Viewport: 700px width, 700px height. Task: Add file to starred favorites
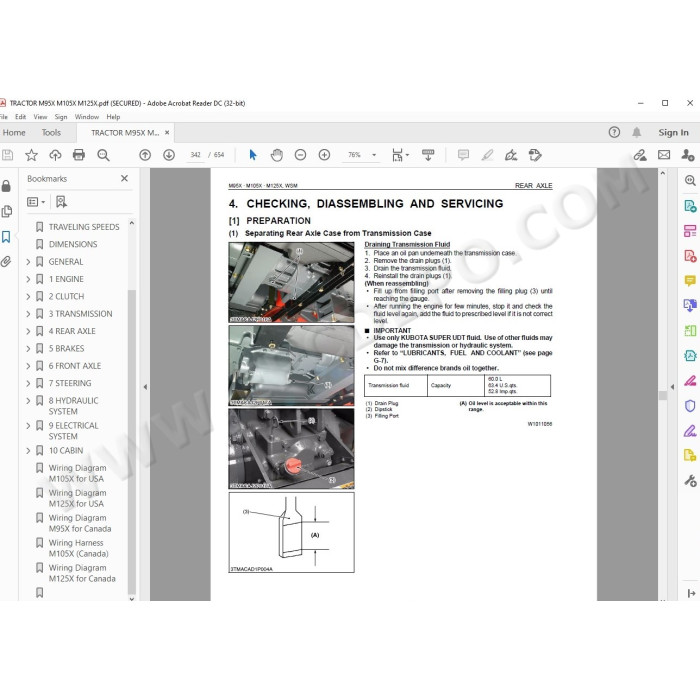coord(31,155)
